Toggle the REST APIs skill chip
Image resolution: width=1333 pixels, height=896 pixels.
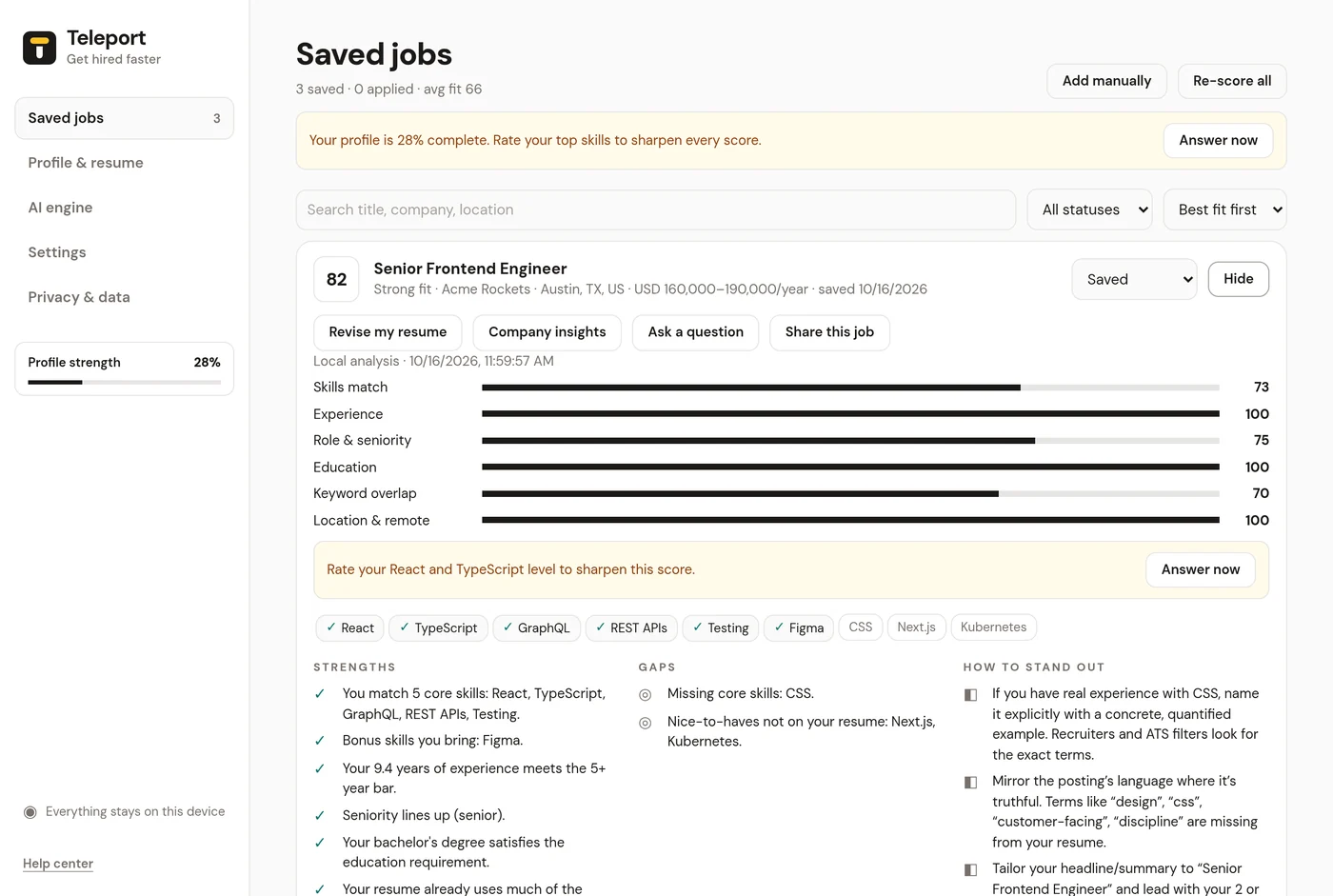[631, 627]
